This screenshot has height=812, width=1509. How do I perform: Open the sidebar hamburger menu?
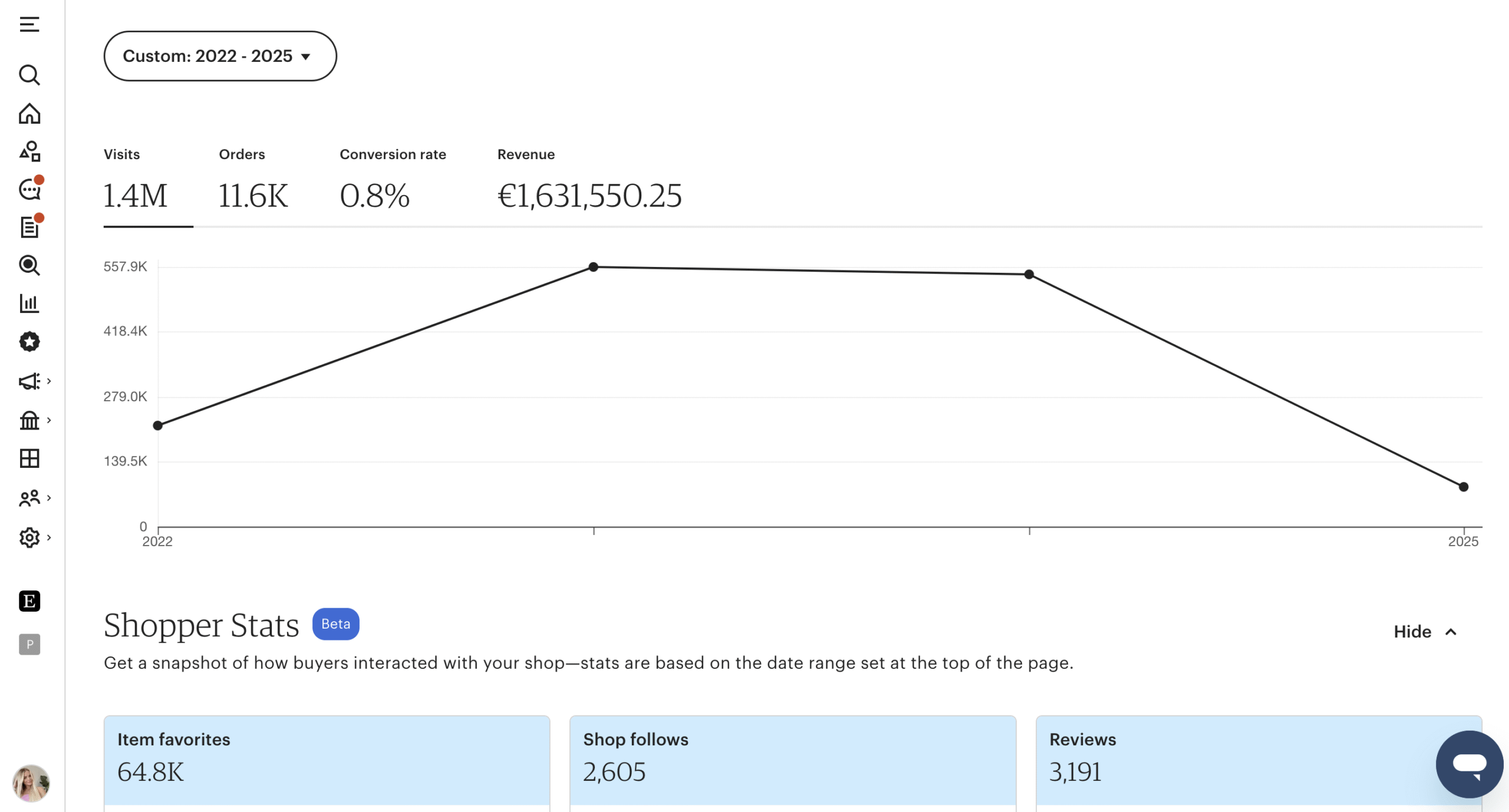coord(29,24)
